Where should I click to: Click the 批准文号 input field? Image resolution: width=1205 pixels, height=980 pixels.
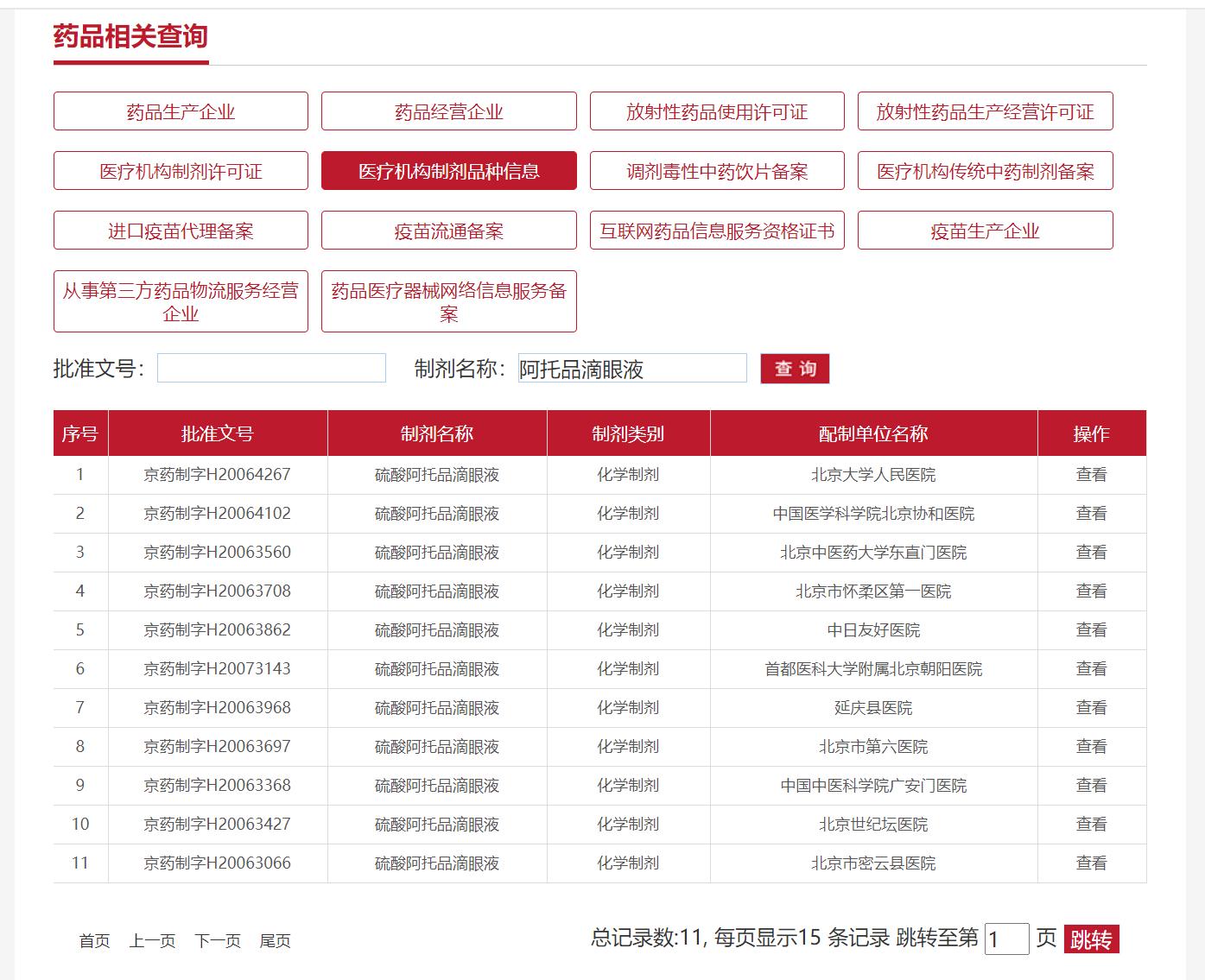271,368
